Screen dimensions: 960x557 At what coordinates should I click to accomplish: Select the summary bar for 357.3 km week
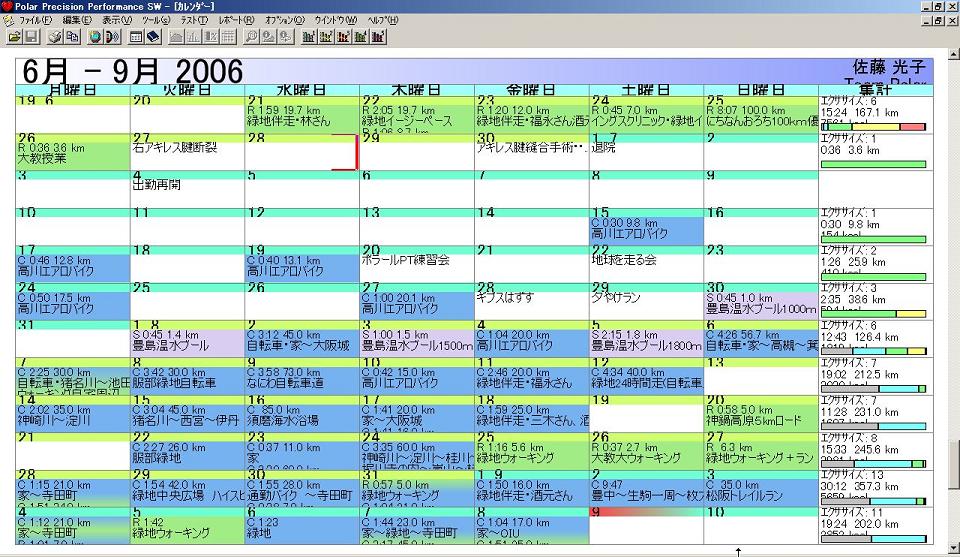[873, 501]
